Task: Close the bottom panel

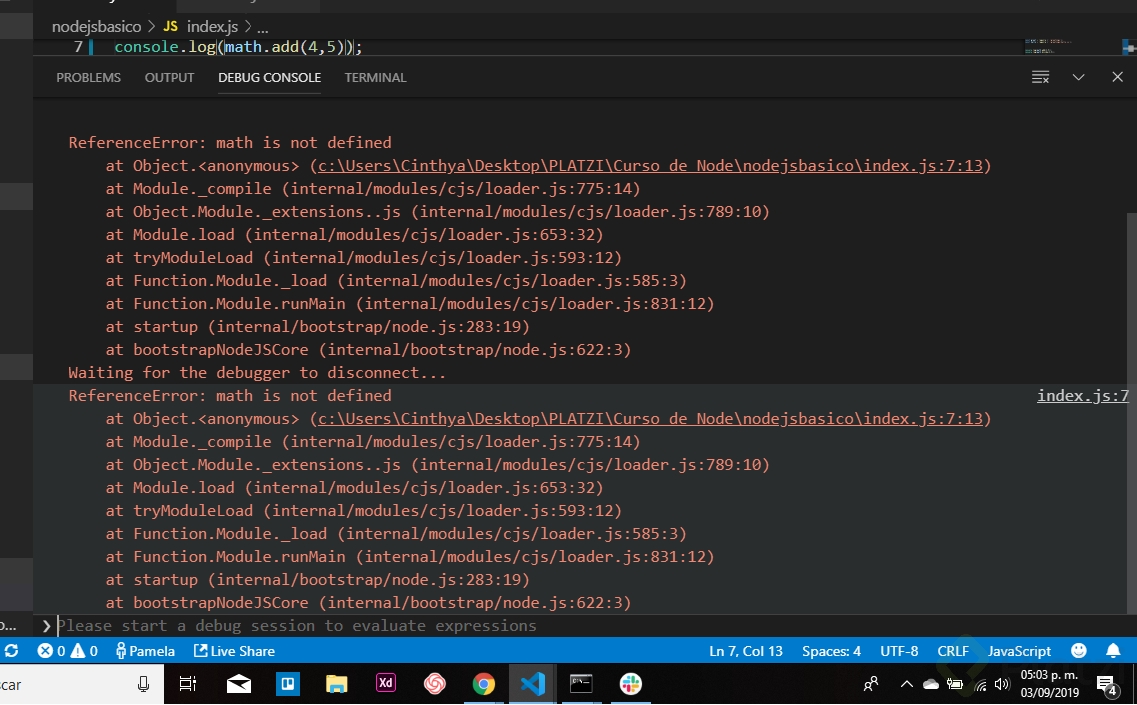Action: pos(1117,77)
